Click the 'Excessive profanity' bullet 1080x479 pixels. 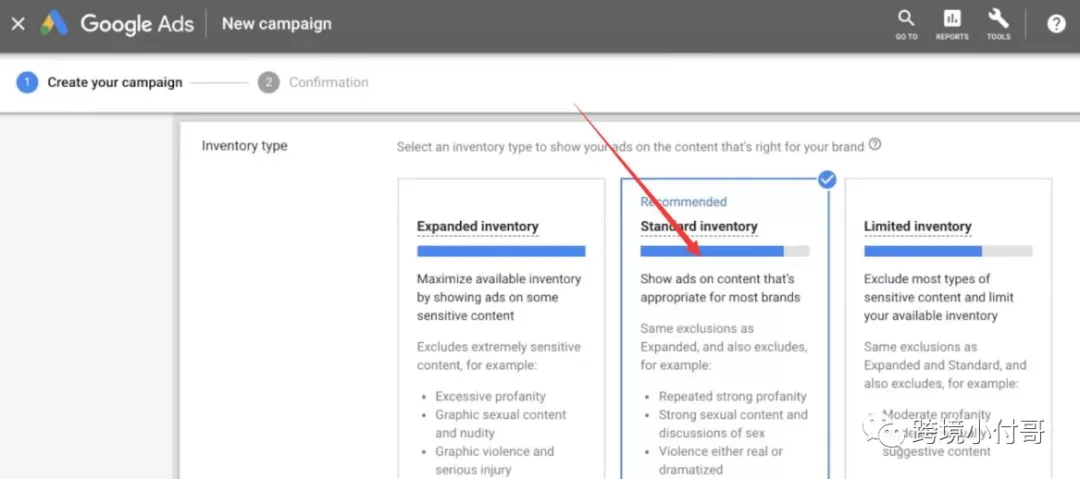tap(490, 396)
